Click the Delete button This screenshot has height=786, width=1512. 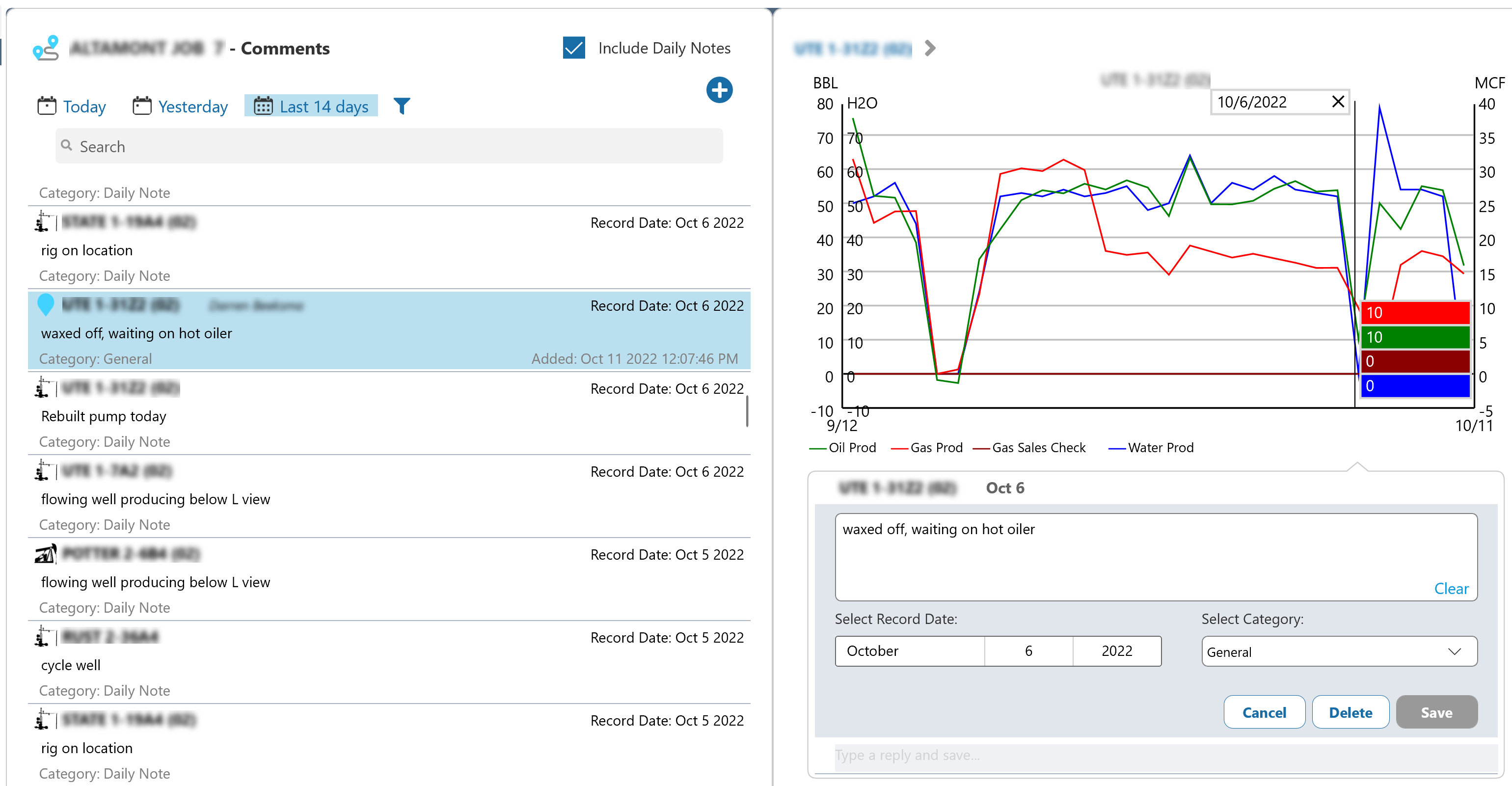pos(1350,713)
